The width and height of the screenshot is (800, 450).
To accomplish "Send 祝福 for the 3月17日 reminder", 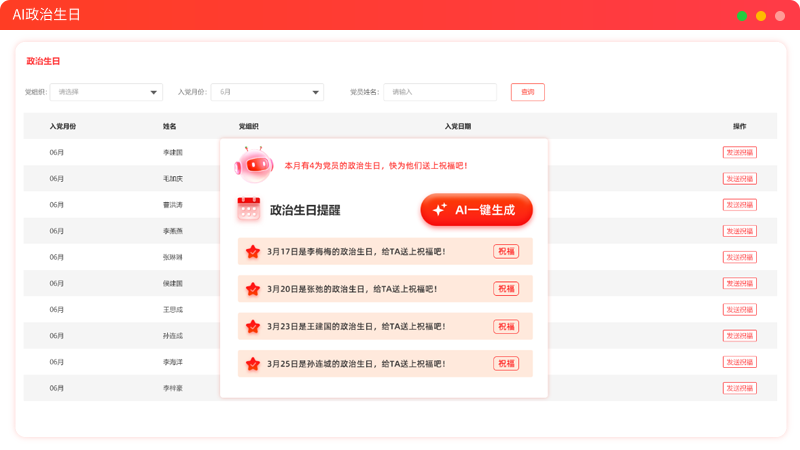I will pos(506,252).
